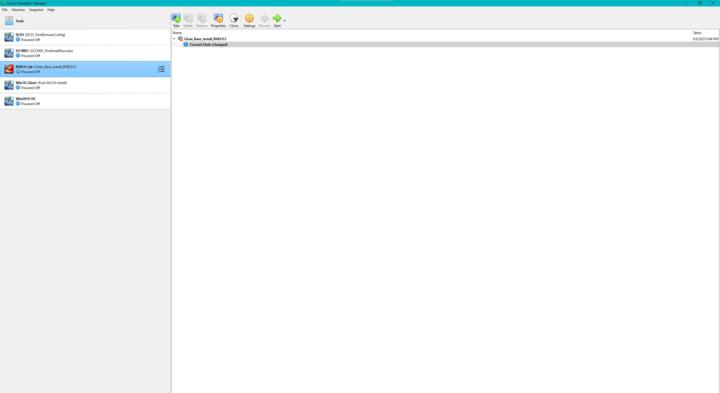
Task: Open snapshot Properties from the toolbar
Action: click(218, 20)
